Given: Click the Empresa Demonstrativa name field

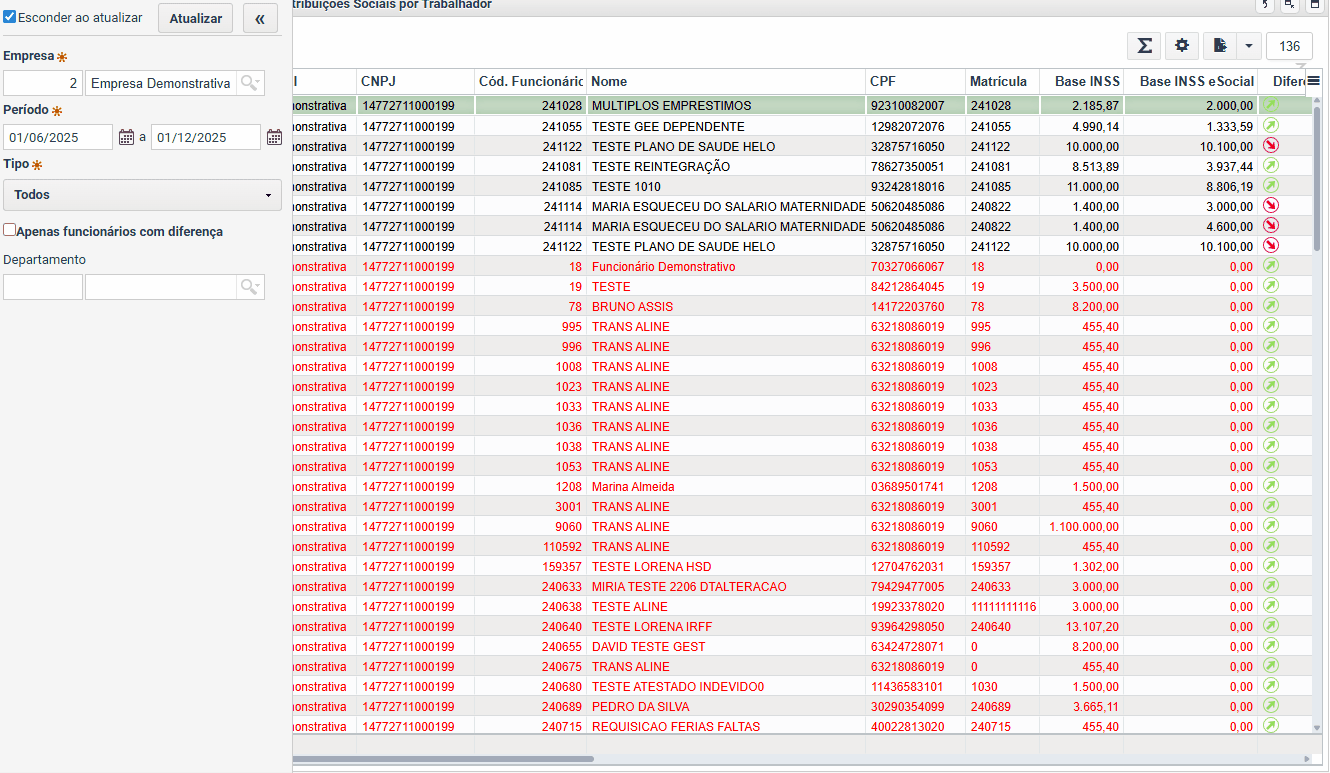Looking at the screenshot, I should click(161, 83).
